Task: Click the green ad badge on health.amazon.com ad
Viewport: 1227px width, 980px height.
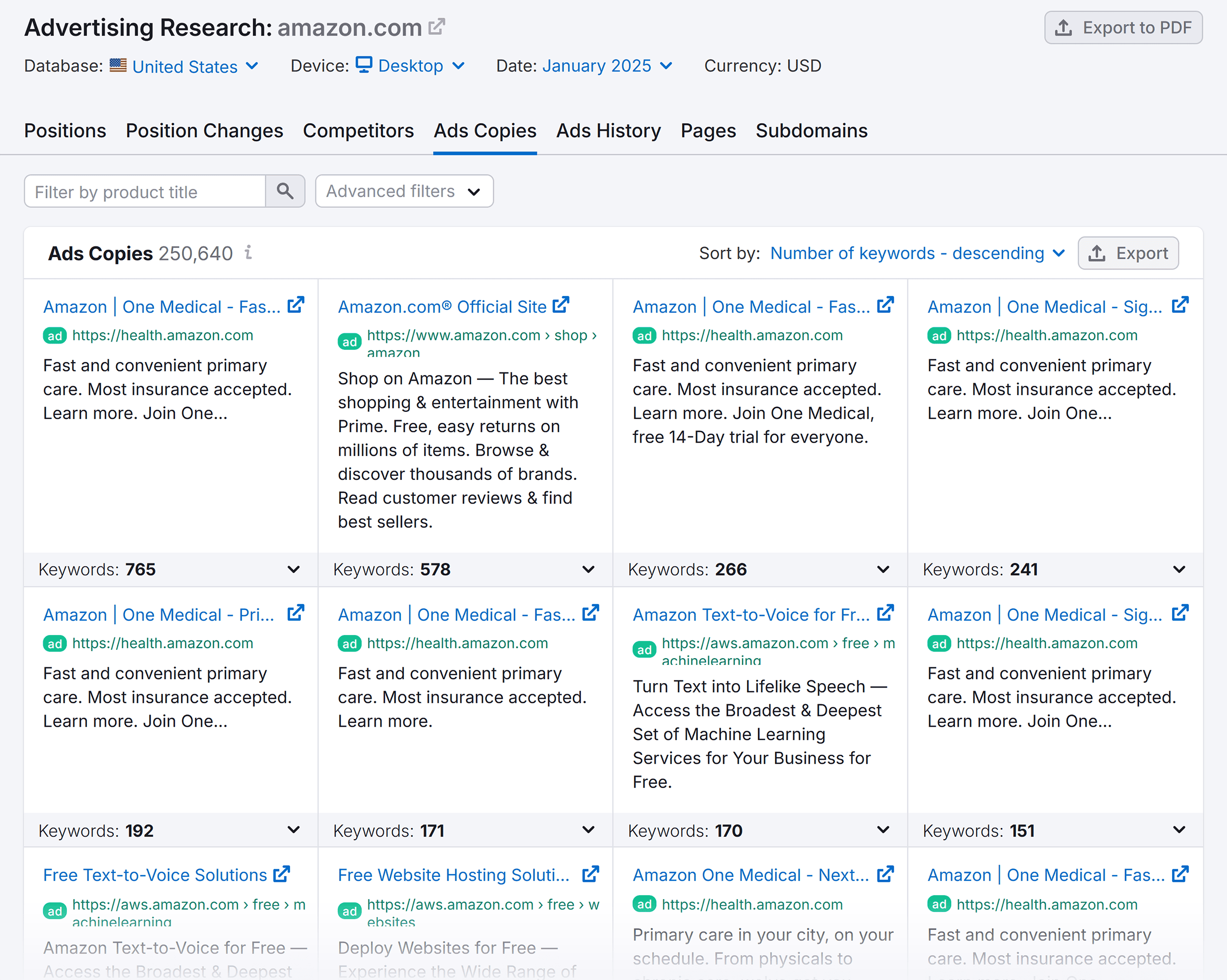Action: point(54,335)
